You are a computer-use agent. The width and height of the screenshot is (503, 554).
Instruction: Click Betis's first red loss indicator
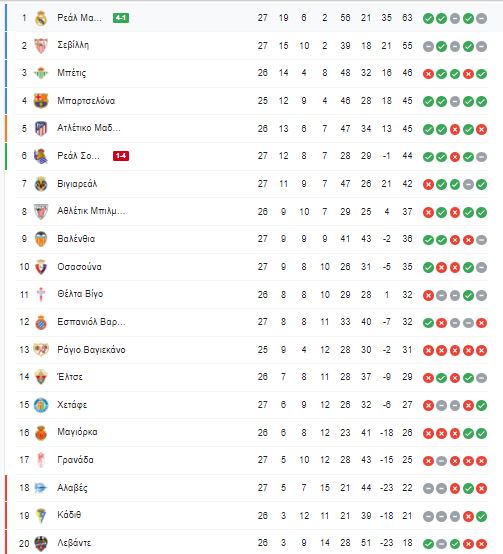[x=428, y=74]
